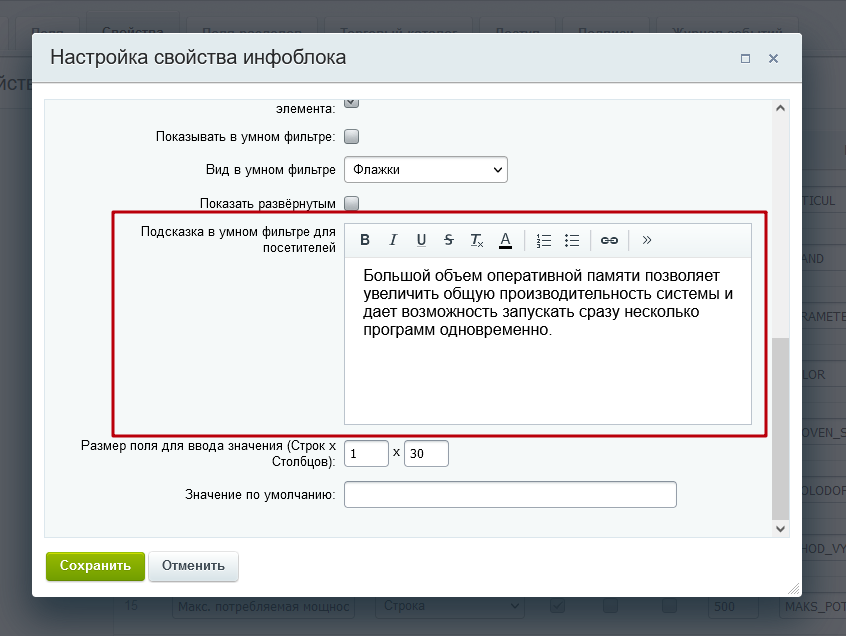The image size is (846, 636).
Task: Insert a link using the chain icon
Action: [x=609, y=240]
